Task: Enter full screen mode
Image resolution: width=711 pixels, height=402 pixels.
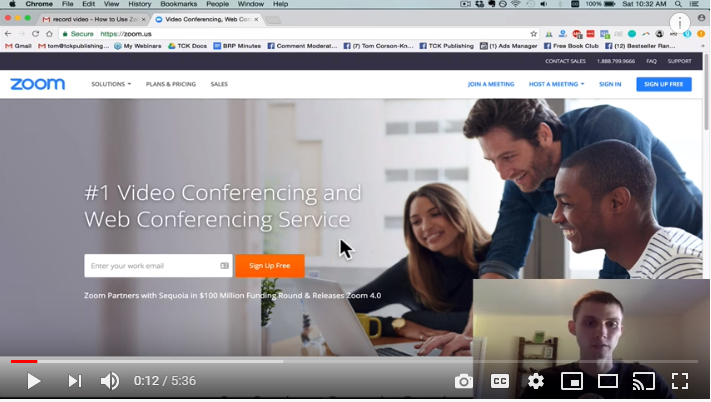Action: (x=680, y=381)
